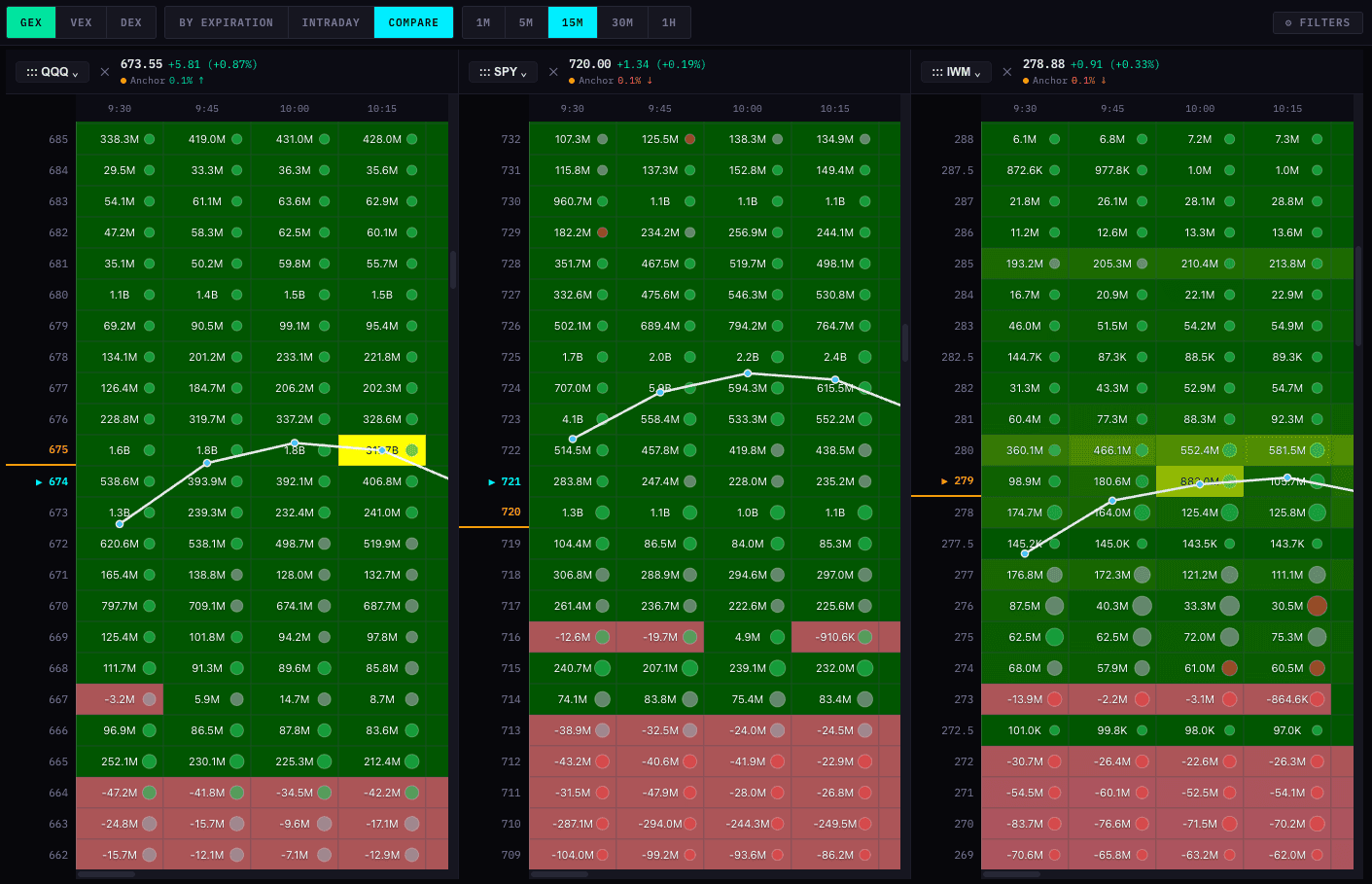Click the dot beside SPY 715 240.7M

click(603, 668)
